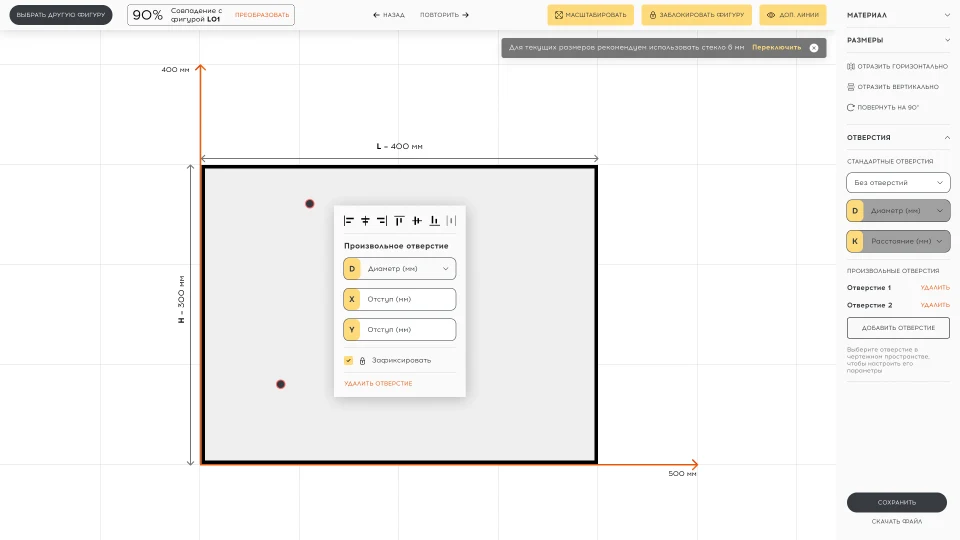The height and width of the screenshot is (540, 960).
Task: Click the distribute horizontally icon
Action: pyautogui.click(x=451, y=220)
